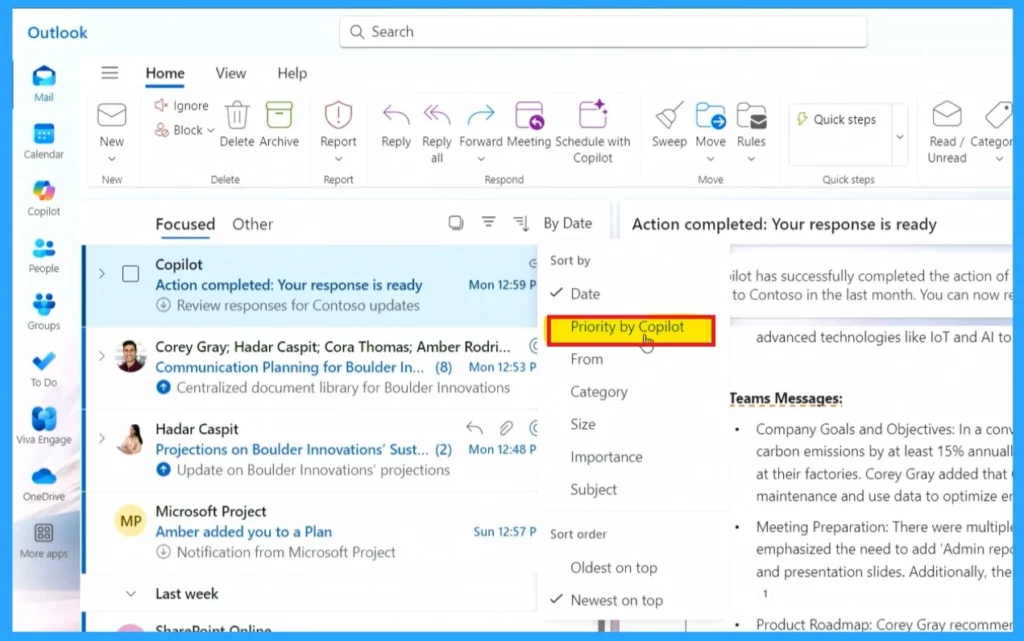This screenshot has height=641, width=1024.
Task: Sweep messages from sender
Action: (x=669, y=124)
